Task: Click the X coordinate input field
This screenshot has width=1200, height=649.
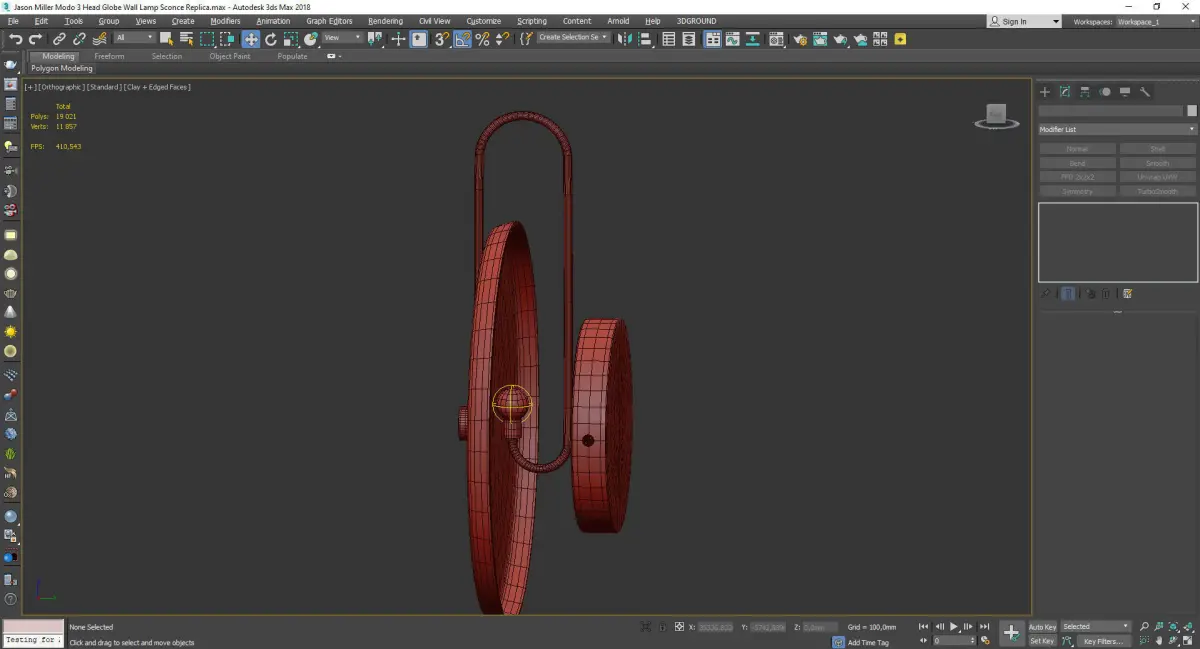Action: [x=716, y=627]
